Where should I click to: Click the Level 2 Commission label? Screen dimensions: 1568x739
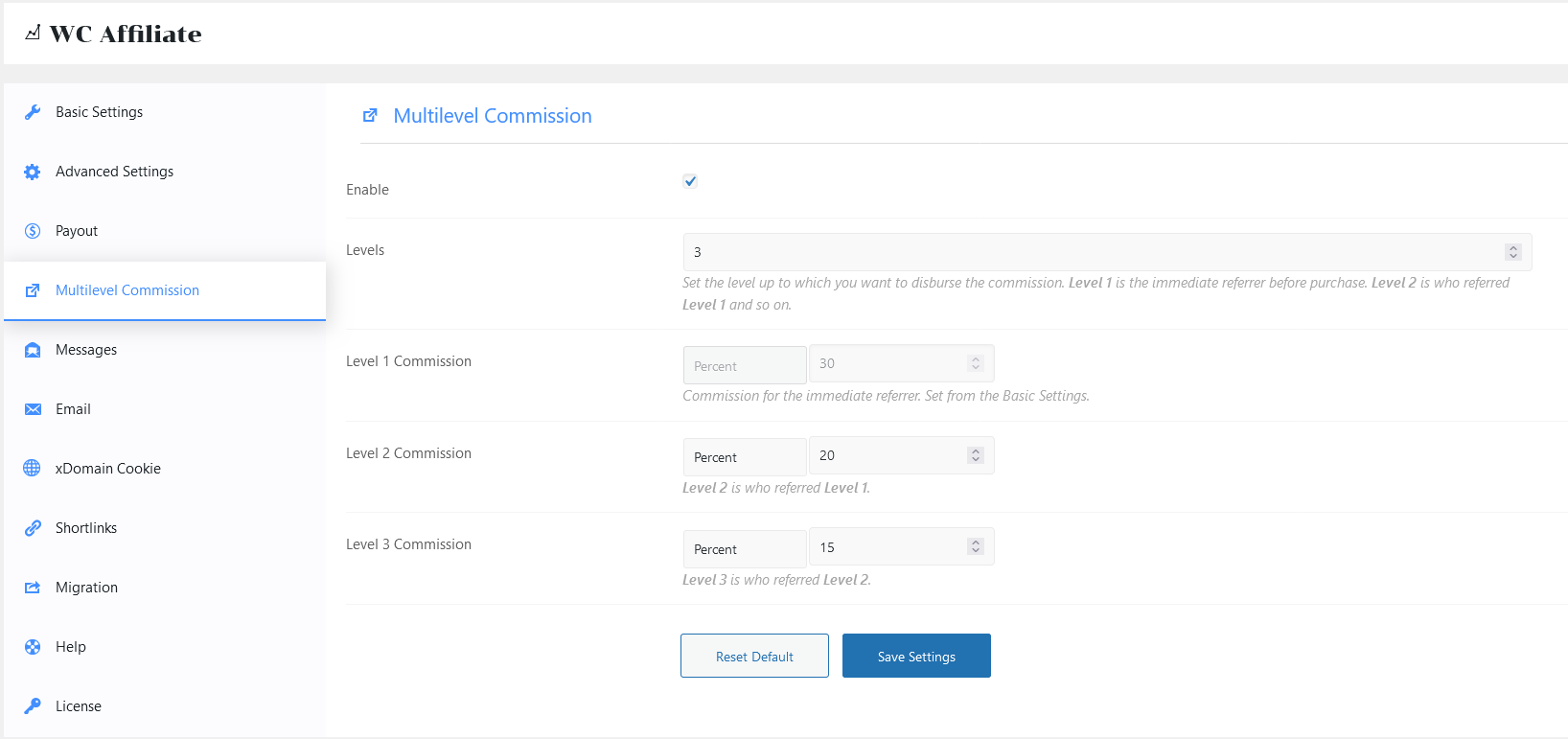(x=408, y=453)
